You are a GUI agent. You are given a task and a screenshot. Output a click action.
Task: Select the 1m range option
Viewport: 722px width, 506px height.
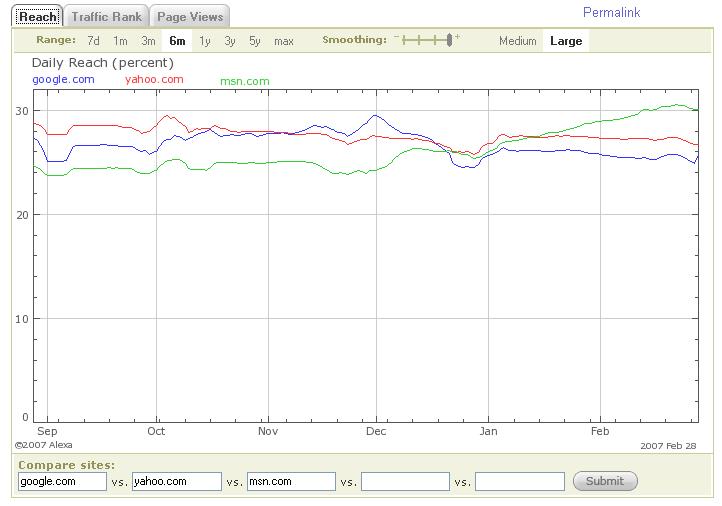click(120, 41)
